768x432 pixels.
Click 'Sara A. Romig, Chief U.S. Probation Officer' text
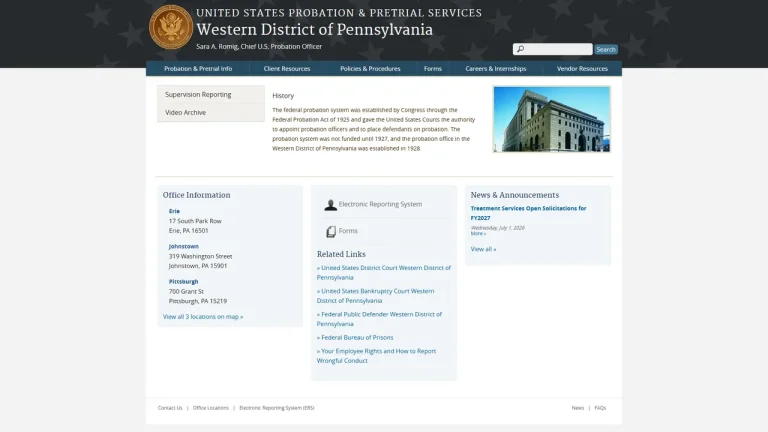coord(259,47)
